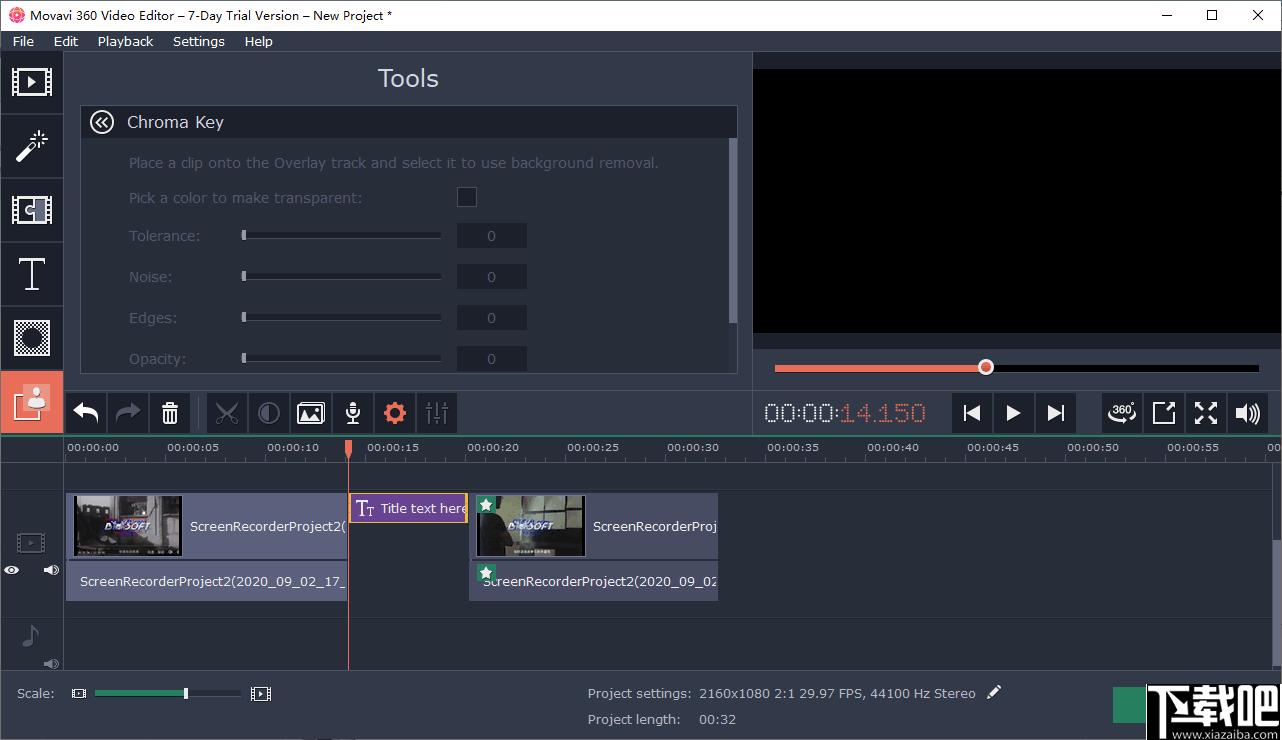Select the highlighted More tools tab
The width and height of the screenshot is (1282, 740).
click(31, 402)
